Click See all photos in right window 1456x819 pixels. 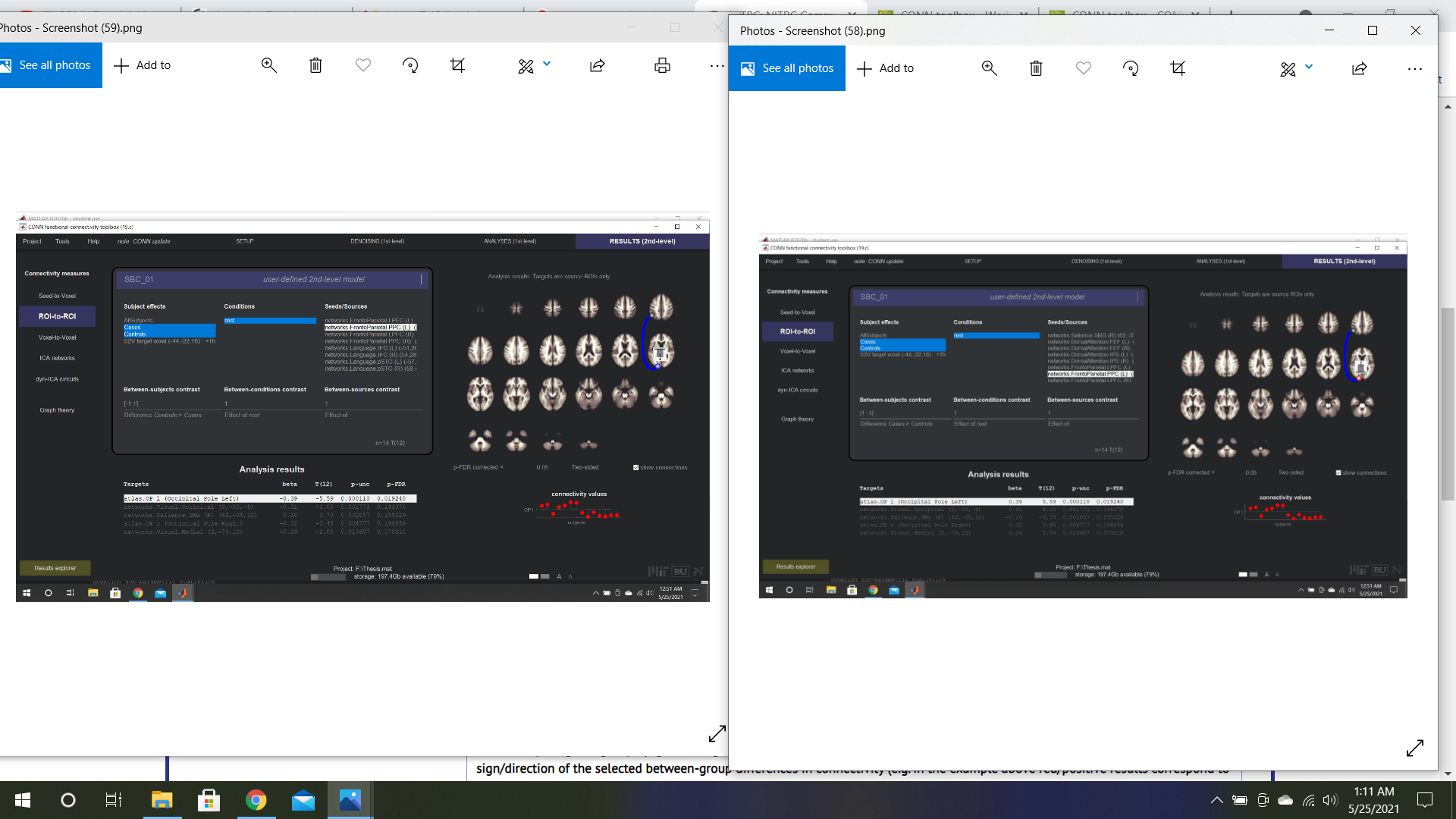tap(787, 68)
